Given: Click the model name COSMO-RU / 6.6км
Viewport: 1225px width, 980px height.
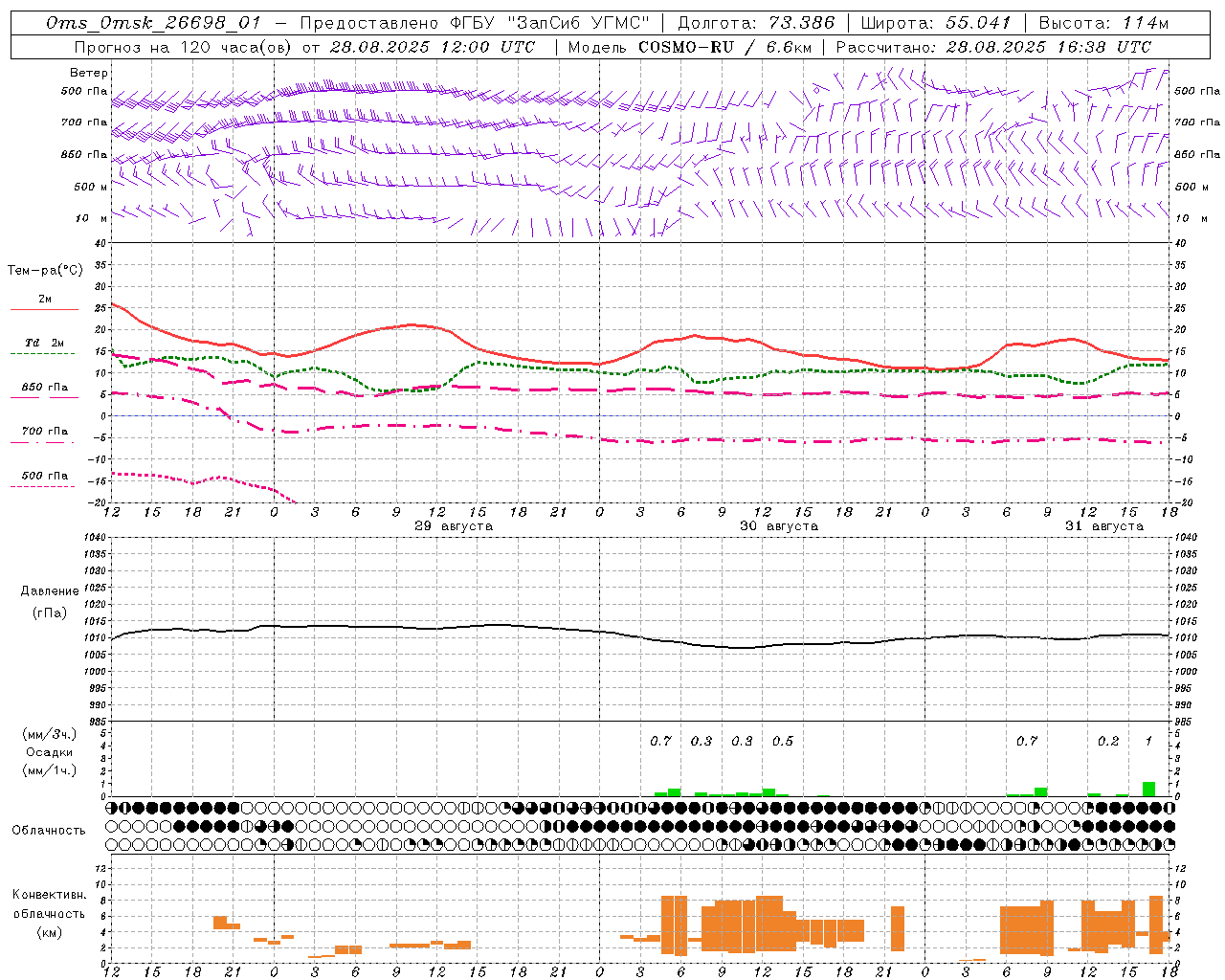Looking at the screenshot, I should tap(725, 47).
